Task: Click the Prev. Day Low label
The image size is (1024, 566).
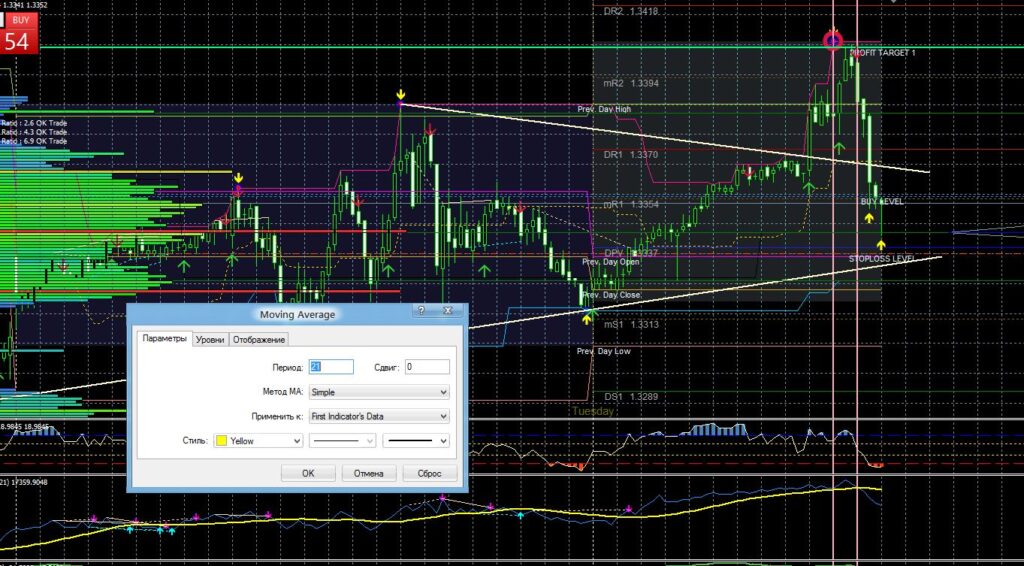Action: 603,351
